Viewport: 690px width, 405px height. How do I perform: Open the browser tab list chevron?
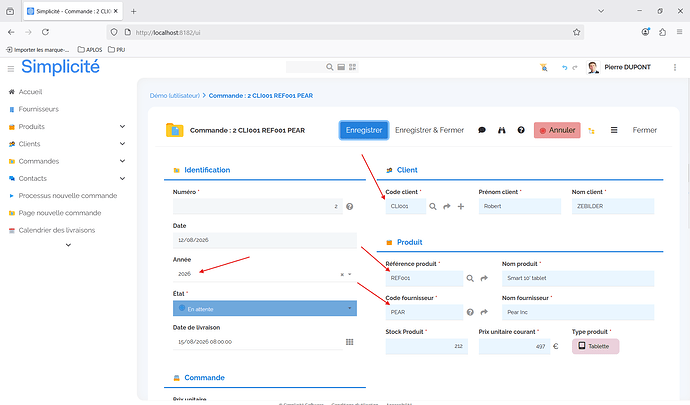(x=601, y=11)
